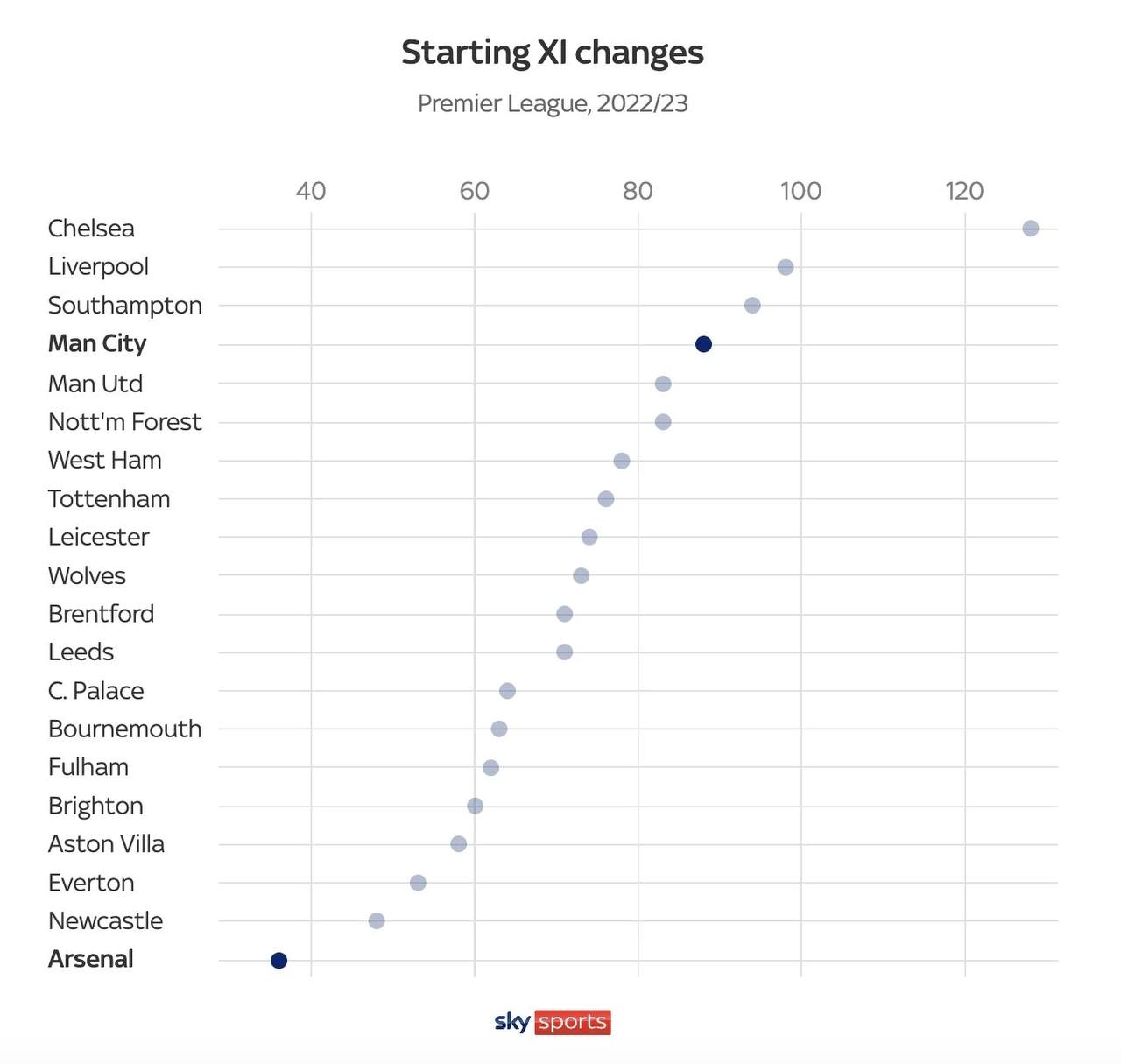The height and width of the screenshot is (1064, 1121).
Task: Click the 120 axis tick label
Action: pyautogui.click(x=964, y=191)
